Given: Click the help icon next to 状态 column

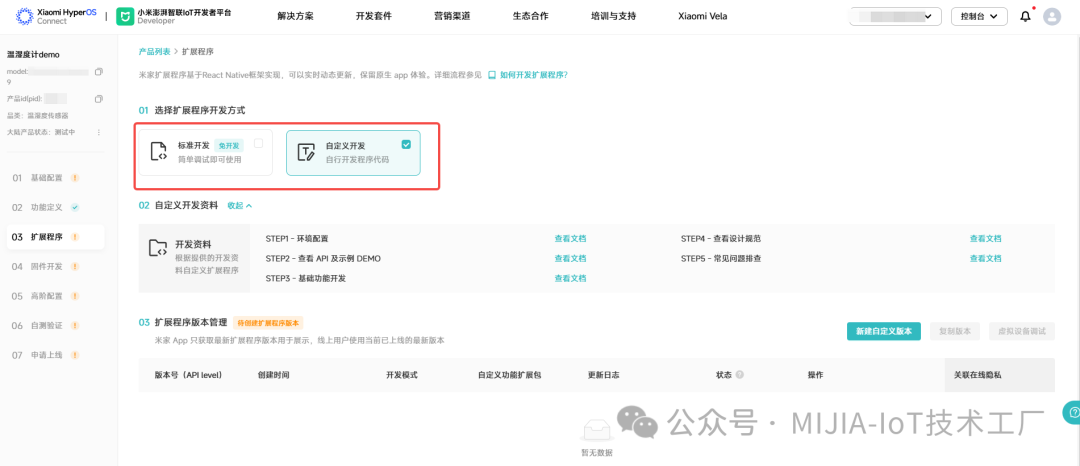Looking at the screenshot, I should [x=739, y=375].
